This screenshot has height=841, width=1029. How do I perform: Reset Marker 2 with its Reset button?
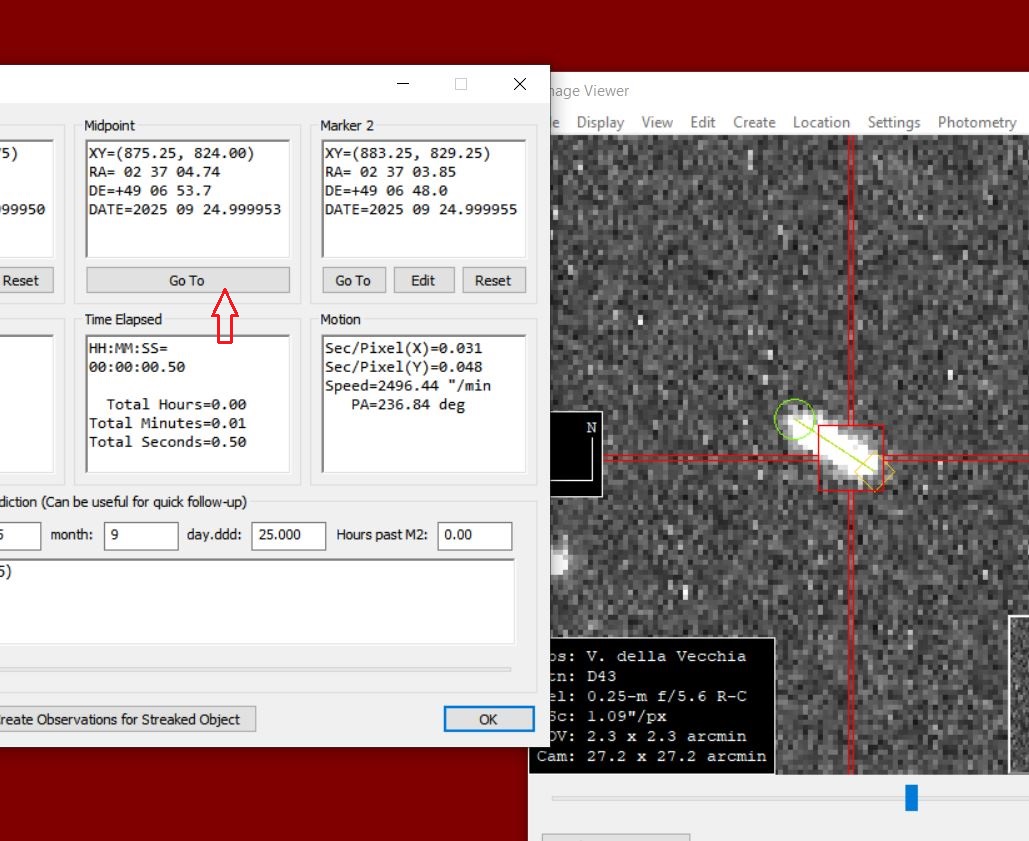[493, 280]
